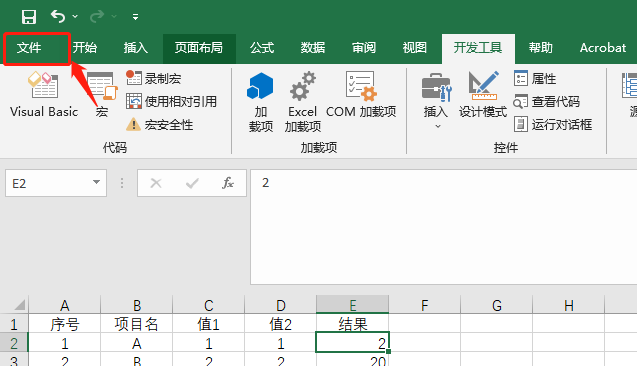The width and height of the screenshot is (637, 366).
Task: Select row 2 header
Action: tap(14, 343)
